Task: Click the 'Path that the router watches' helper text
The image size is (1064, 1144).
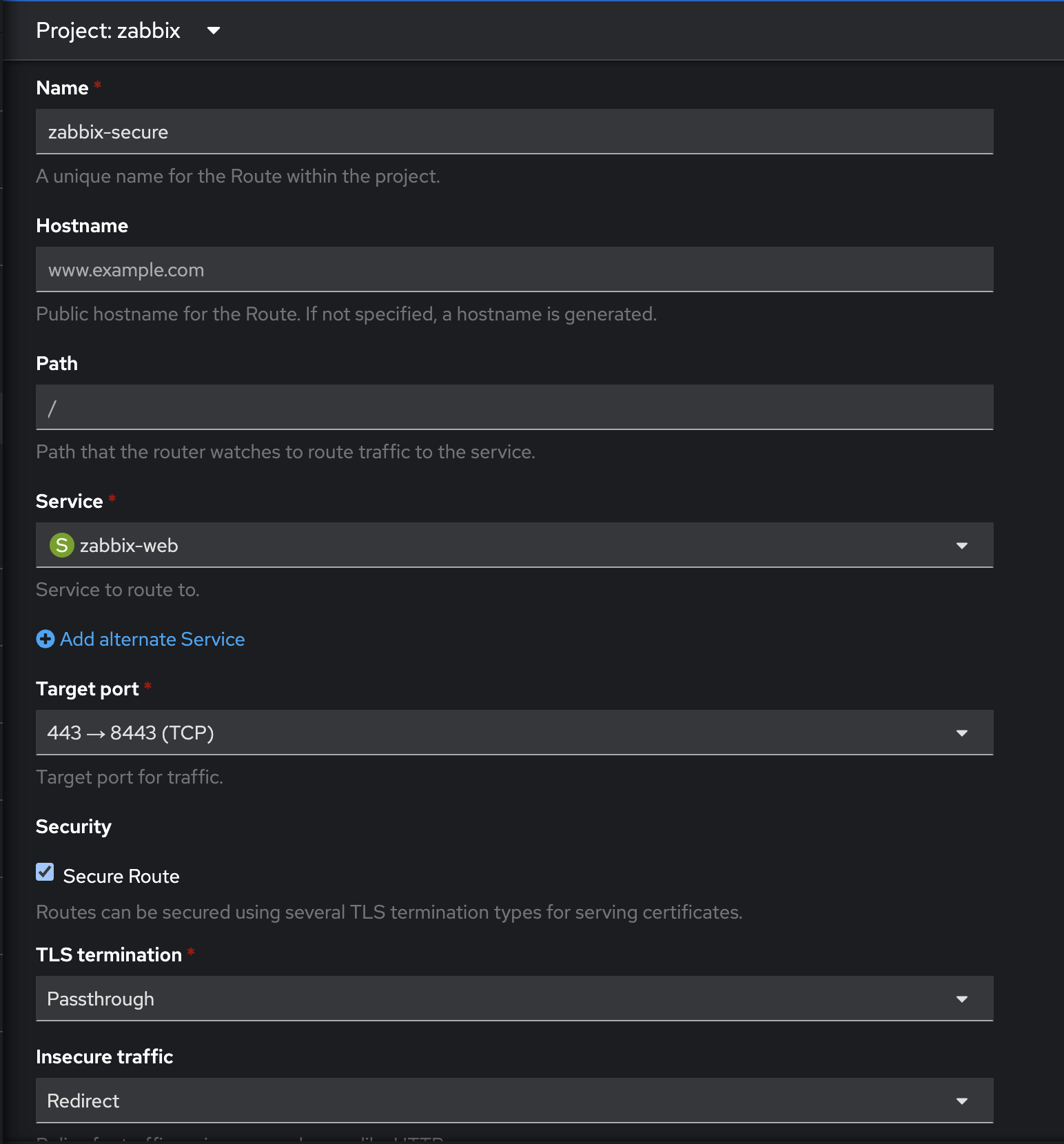Action: coord(285,452)
